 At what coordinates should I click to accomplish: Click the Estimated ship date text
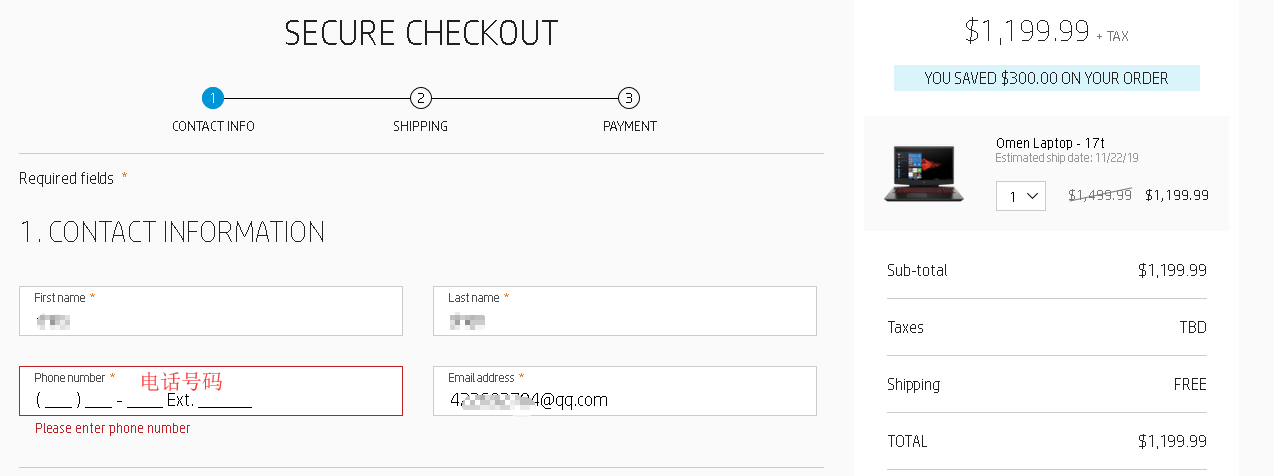(x=1066, y=158)
